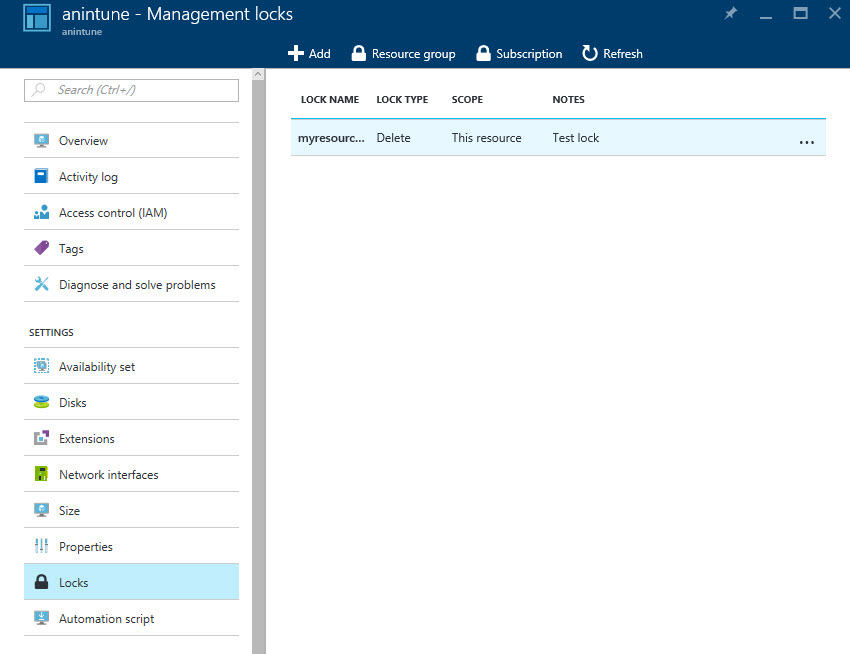Open the Overview menu item
Viewport: 850px width, 654px height.
pyautogui.click(x=131, y=140)
